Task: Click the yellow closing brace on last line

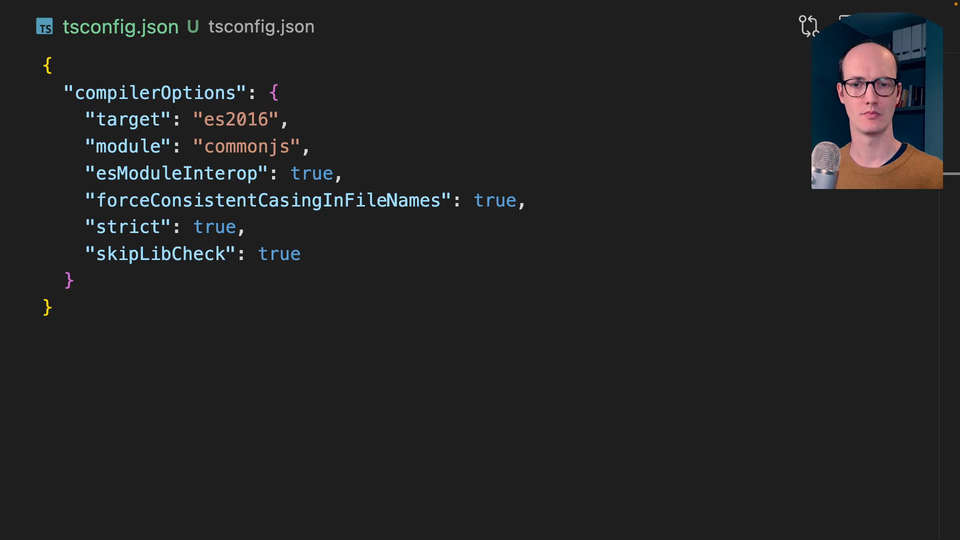Action: [47, 307]
